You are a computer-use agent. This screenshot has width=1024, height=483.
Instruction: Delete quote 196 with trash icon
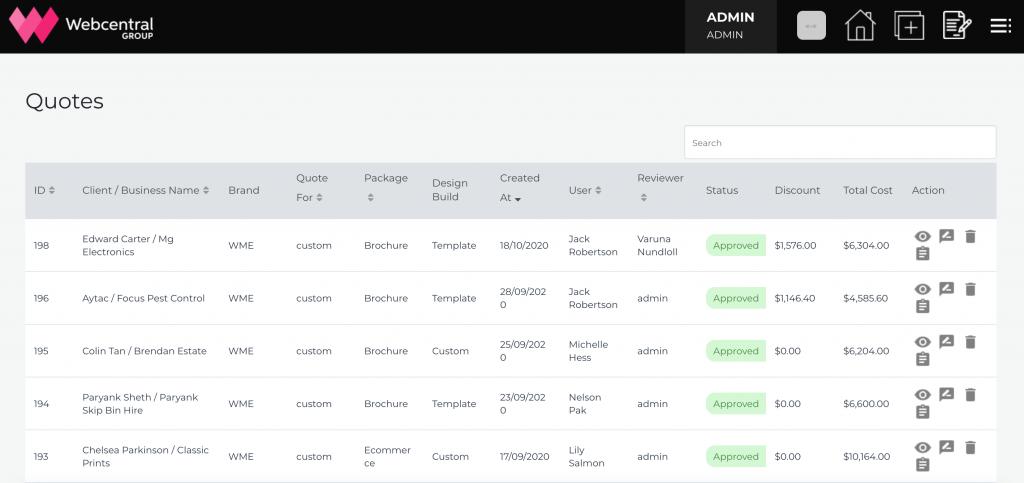pos(970,289)
